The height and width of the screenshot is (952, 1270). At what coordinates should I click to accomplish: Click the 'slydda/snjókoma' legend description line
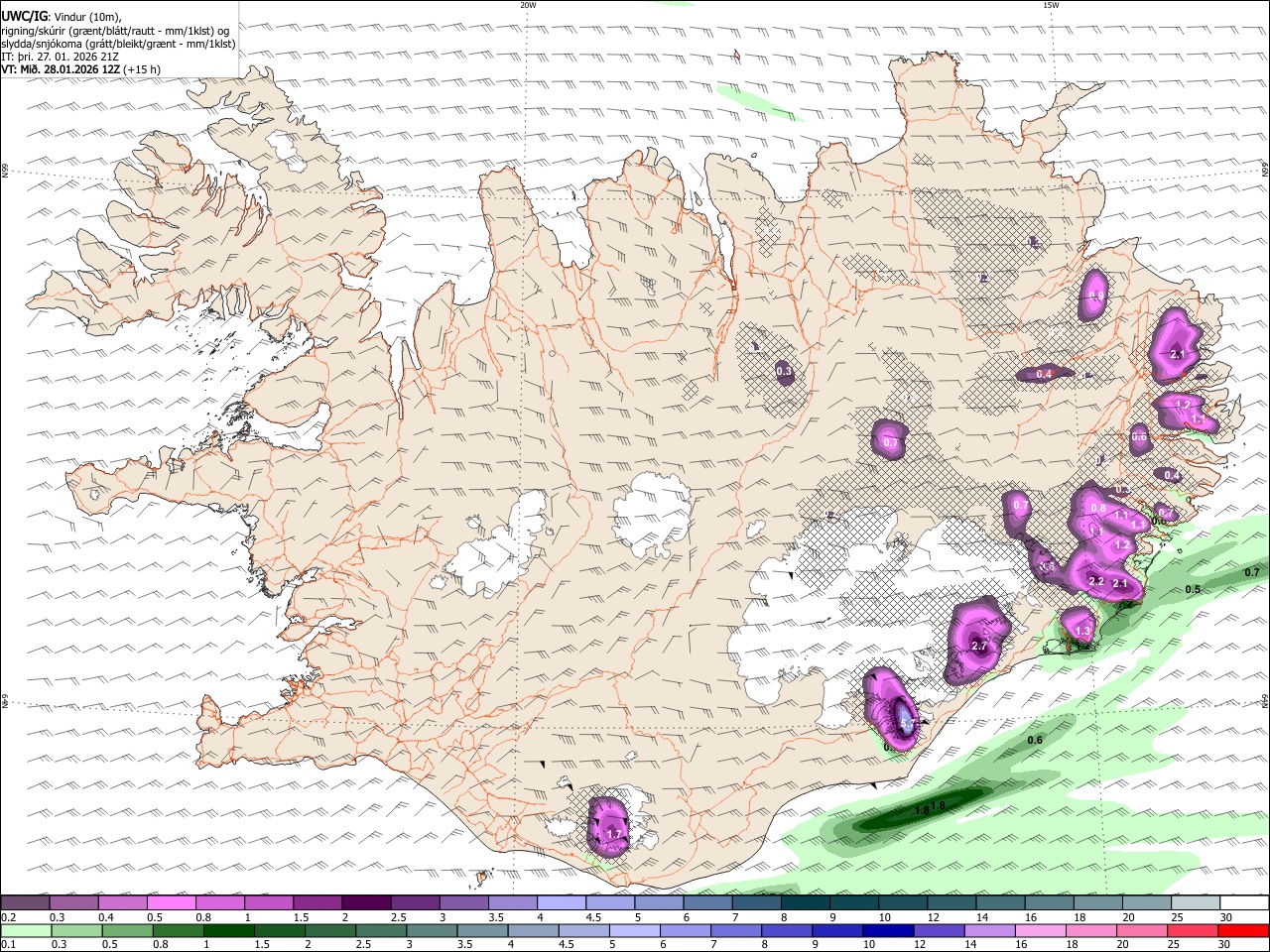[119, 44]
